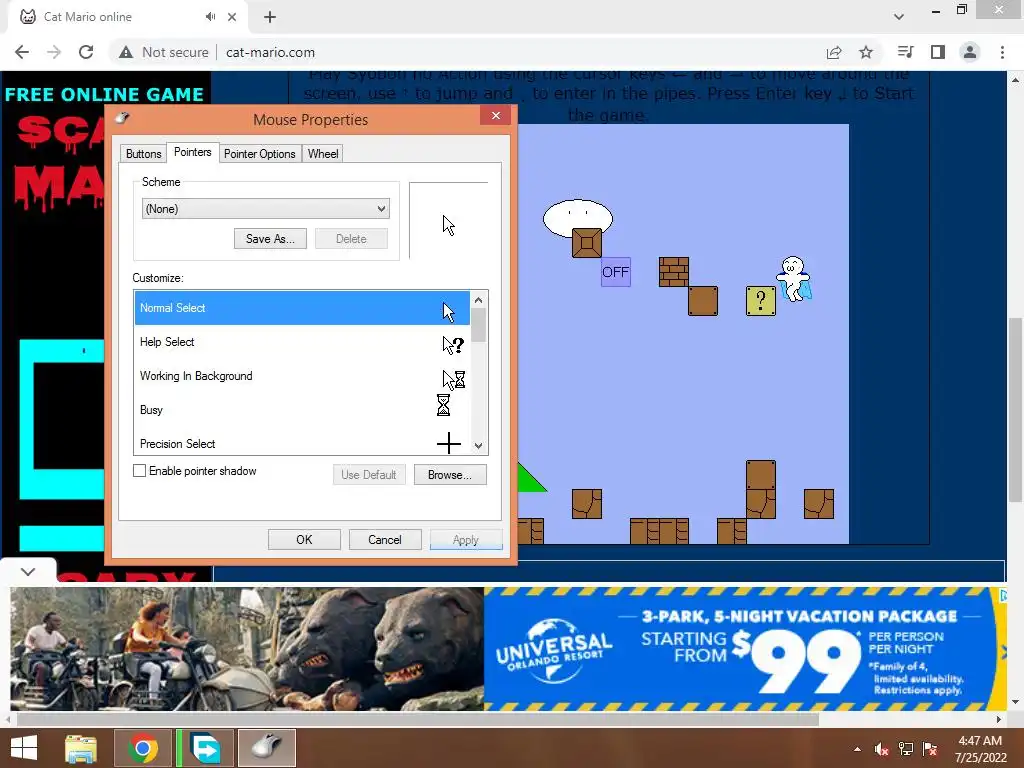
Task: Click the Delete scheme button
Action: pyautogui.click(x=351, y=238)
